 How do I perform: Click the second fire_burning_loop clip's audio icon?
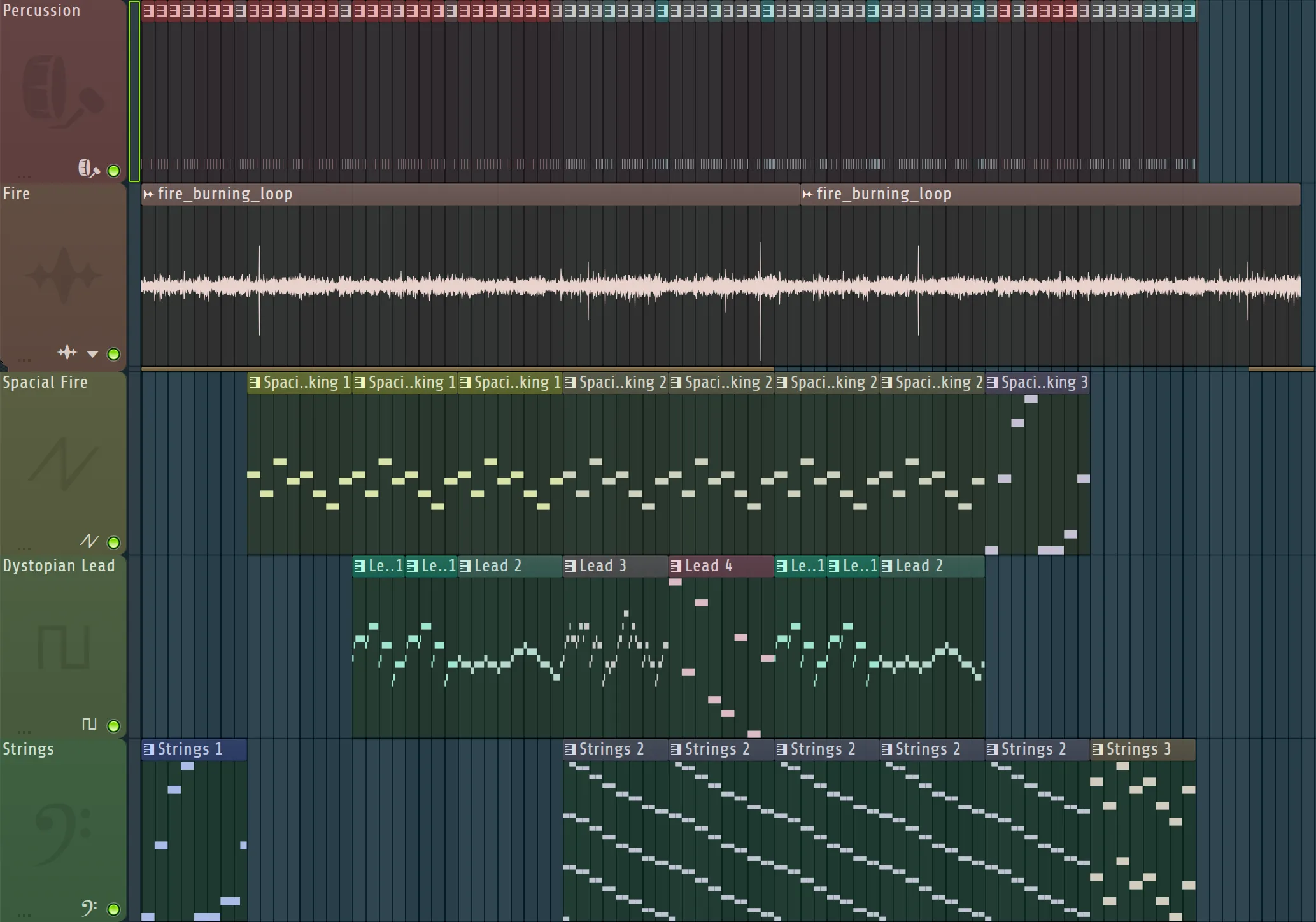807,194
